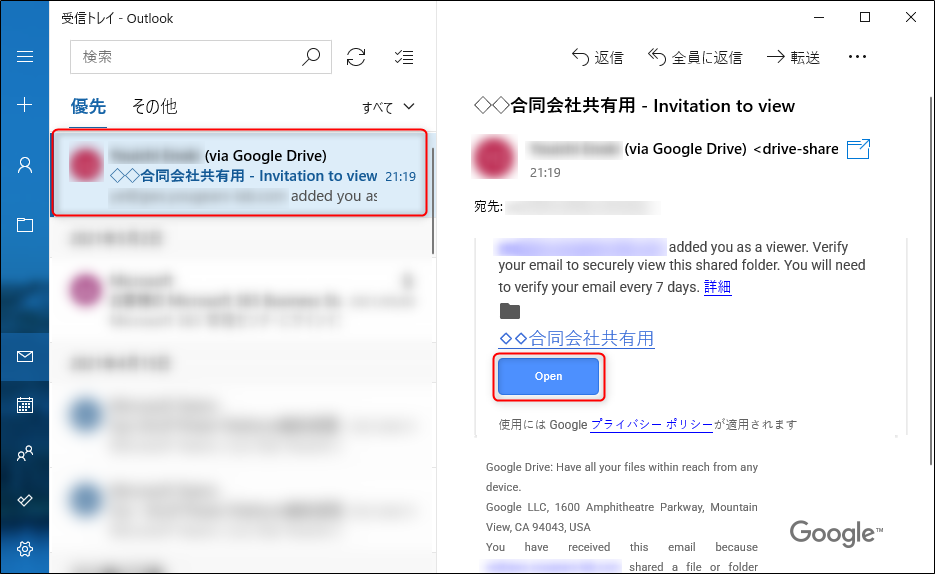Click the blue Open button
The height and width of the screenshot is (574, 935).
pos(548,376)
